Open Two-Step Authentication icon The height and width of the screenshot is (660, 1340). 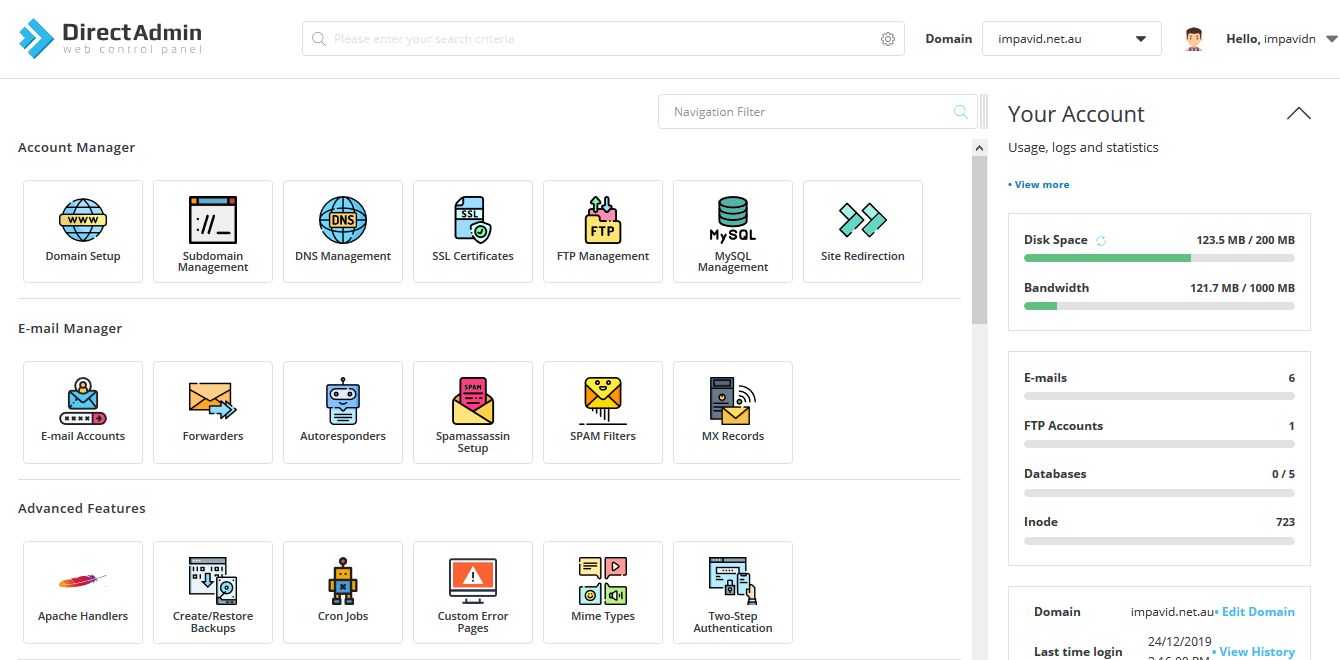pyautogui.click(x=733, y=582)
